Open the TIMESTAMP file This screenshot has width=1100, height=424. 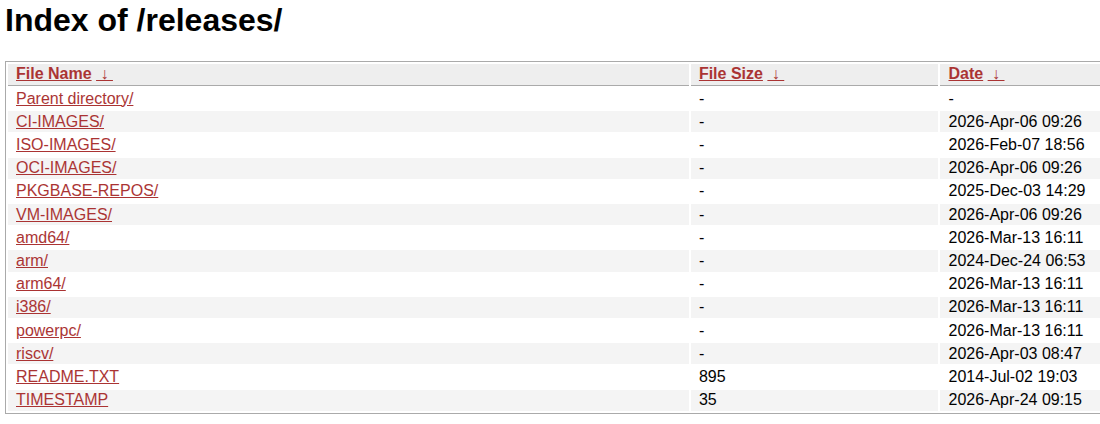point(62,399)
